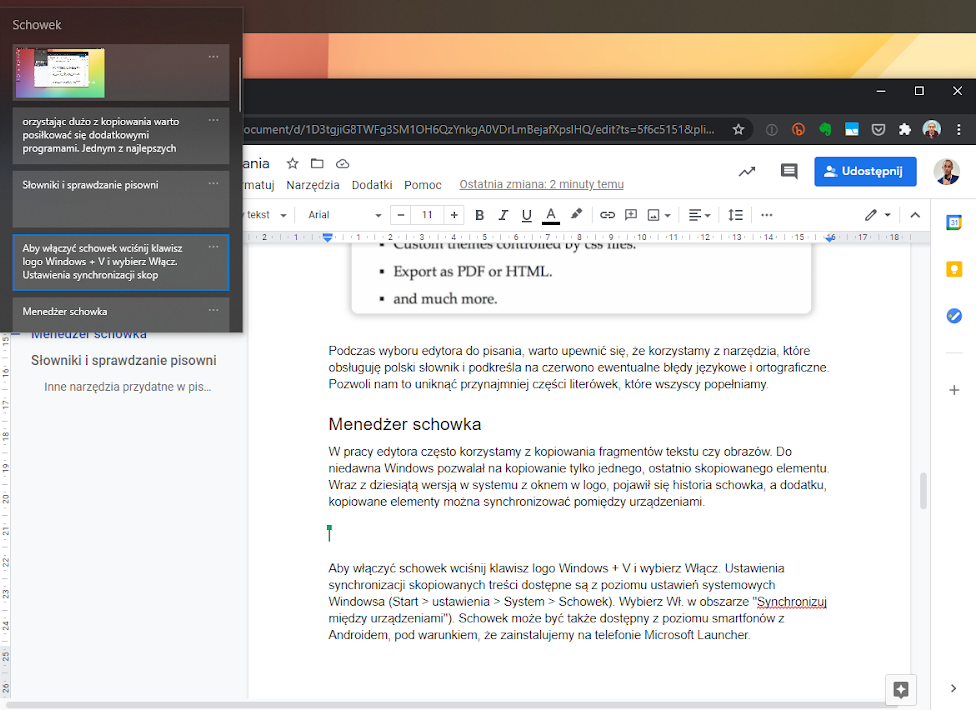The width and height of the screenshot is (976, 710).
Task: Bookmark the page with the address bar star
Action: 738,129
